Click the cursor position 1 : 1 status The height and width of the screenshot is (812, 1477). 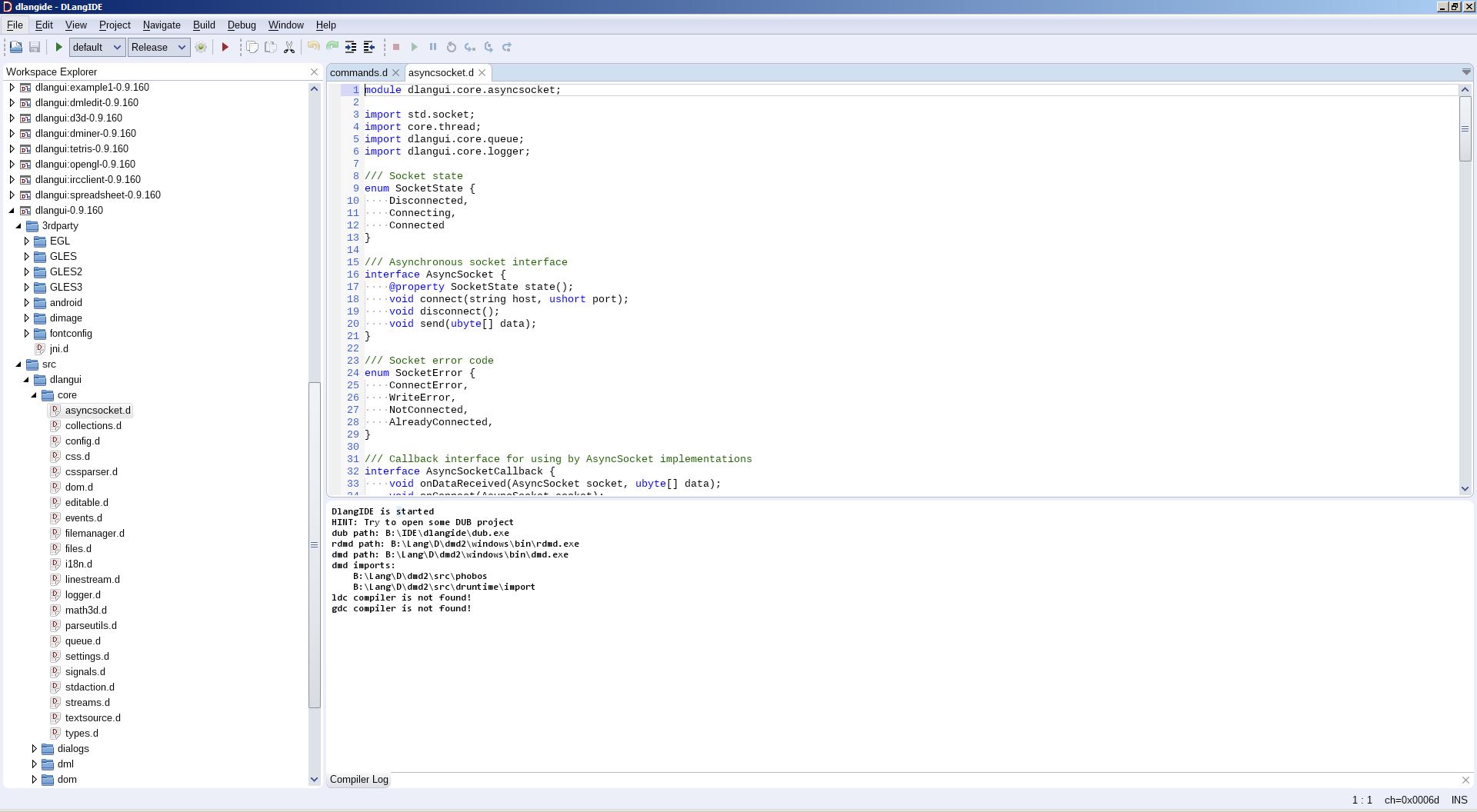click(1362, 800)
